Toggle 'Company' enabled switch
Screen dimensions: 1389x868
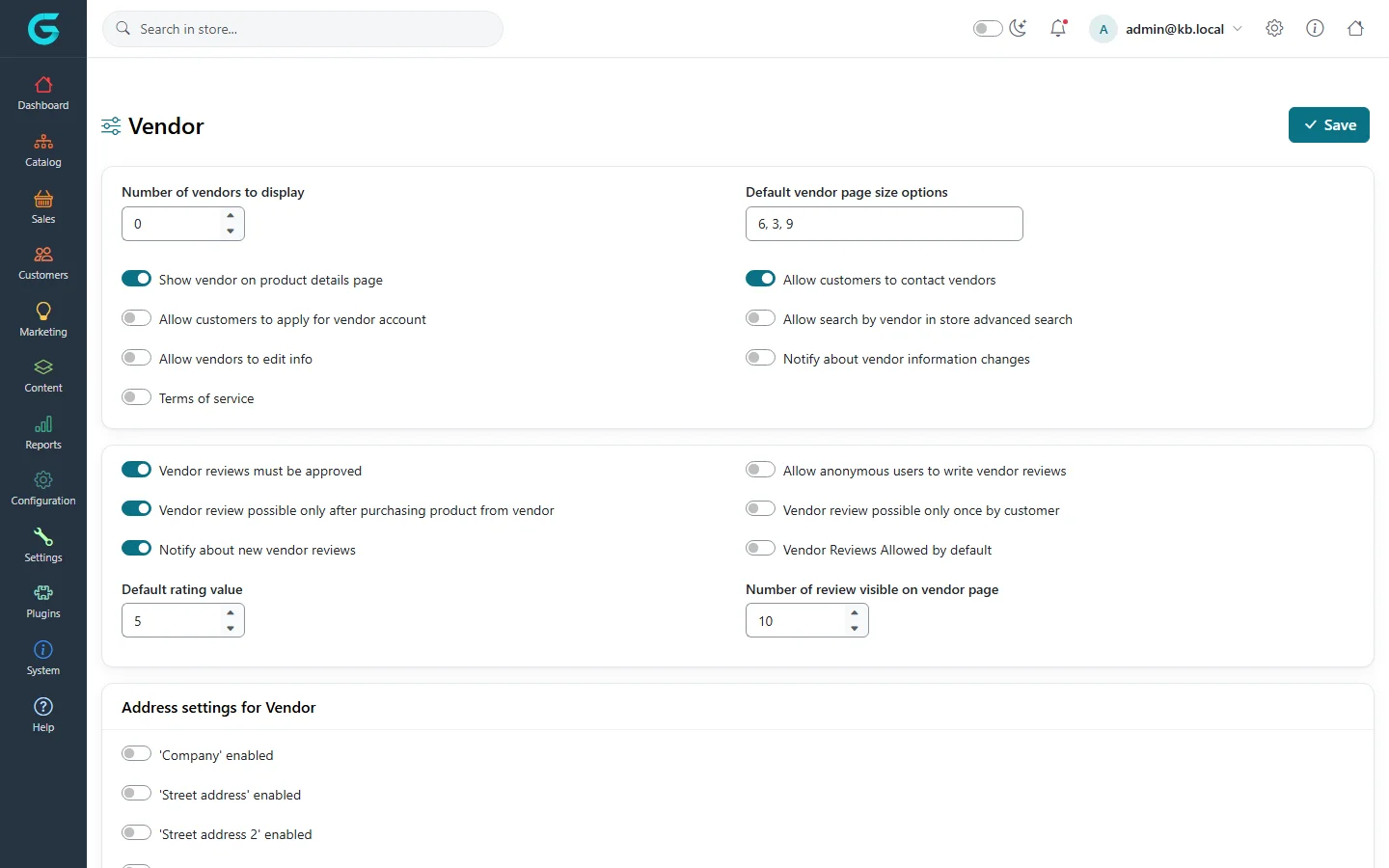tap(136, 754)
